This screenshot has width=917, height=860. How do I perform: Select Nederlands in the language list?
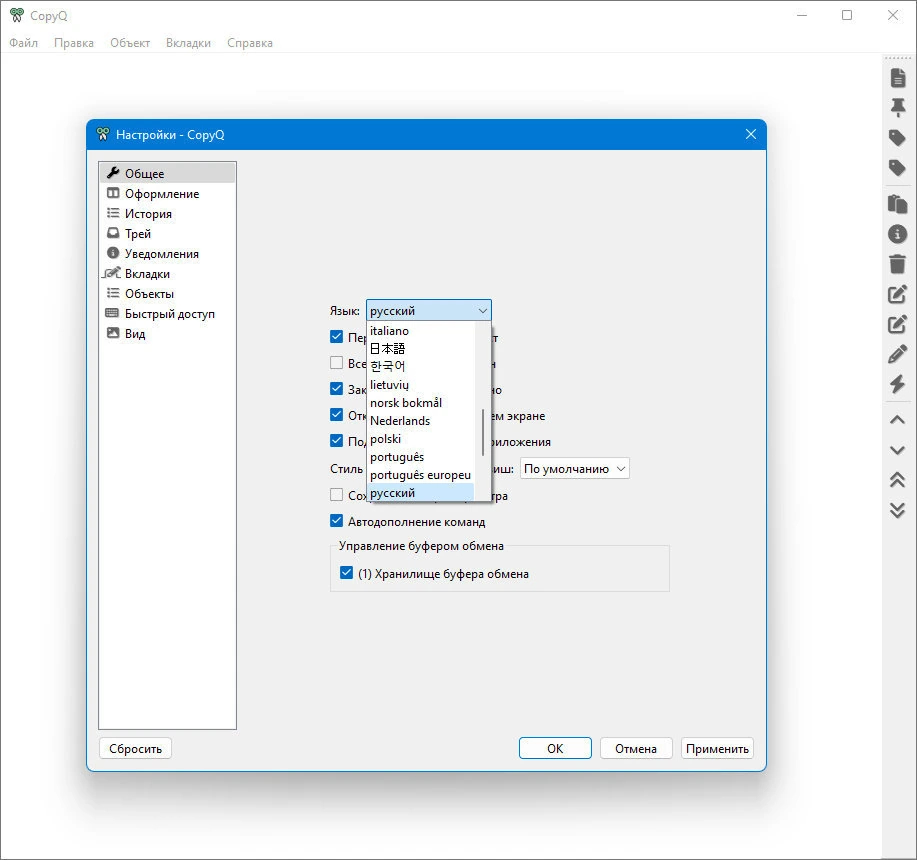[420, 421]
